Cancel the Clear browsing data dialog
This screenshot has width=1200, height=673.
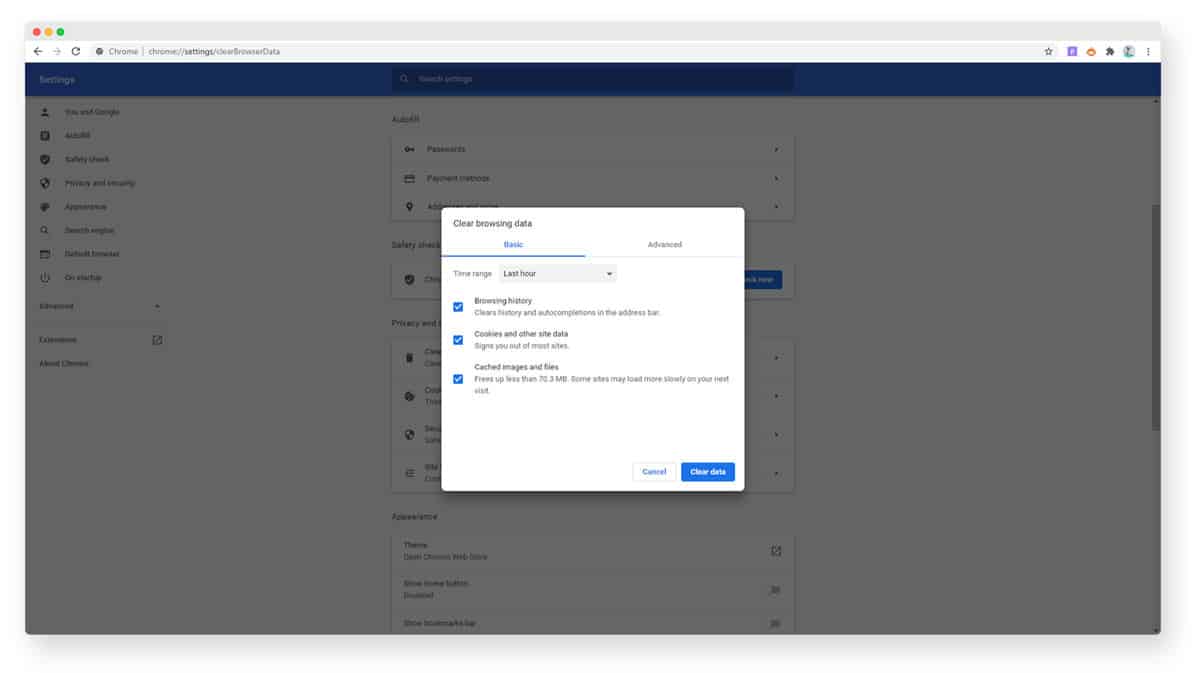(x=654, y=472)
